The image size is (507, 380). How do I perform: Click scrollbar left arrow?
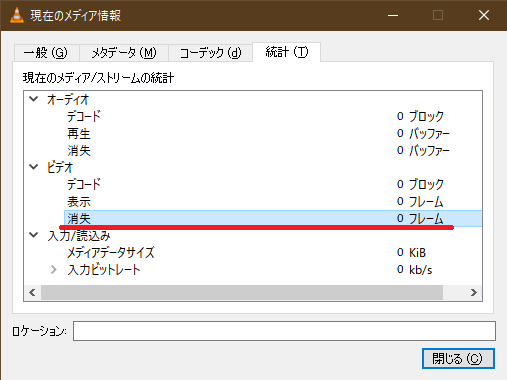coord(32,292)
